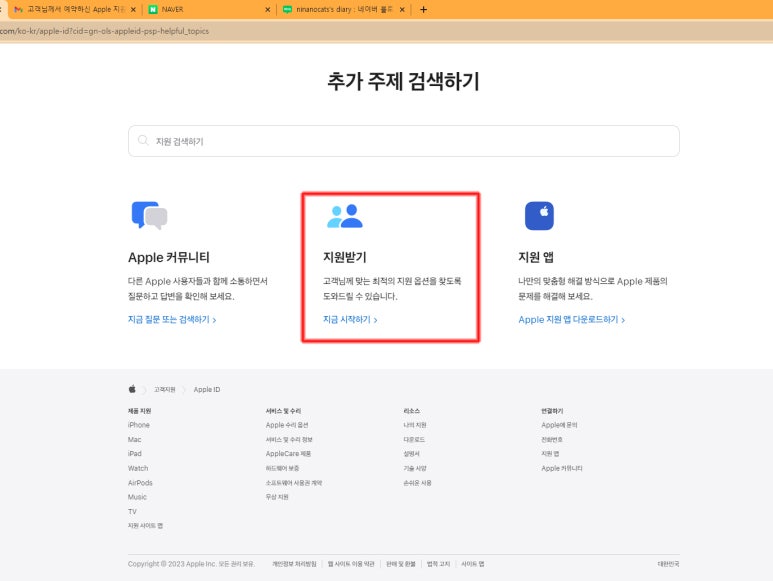The width and height of the screenshot is (773, 581).
Task: Open the TV footer link
Action: tap(132, 512)
